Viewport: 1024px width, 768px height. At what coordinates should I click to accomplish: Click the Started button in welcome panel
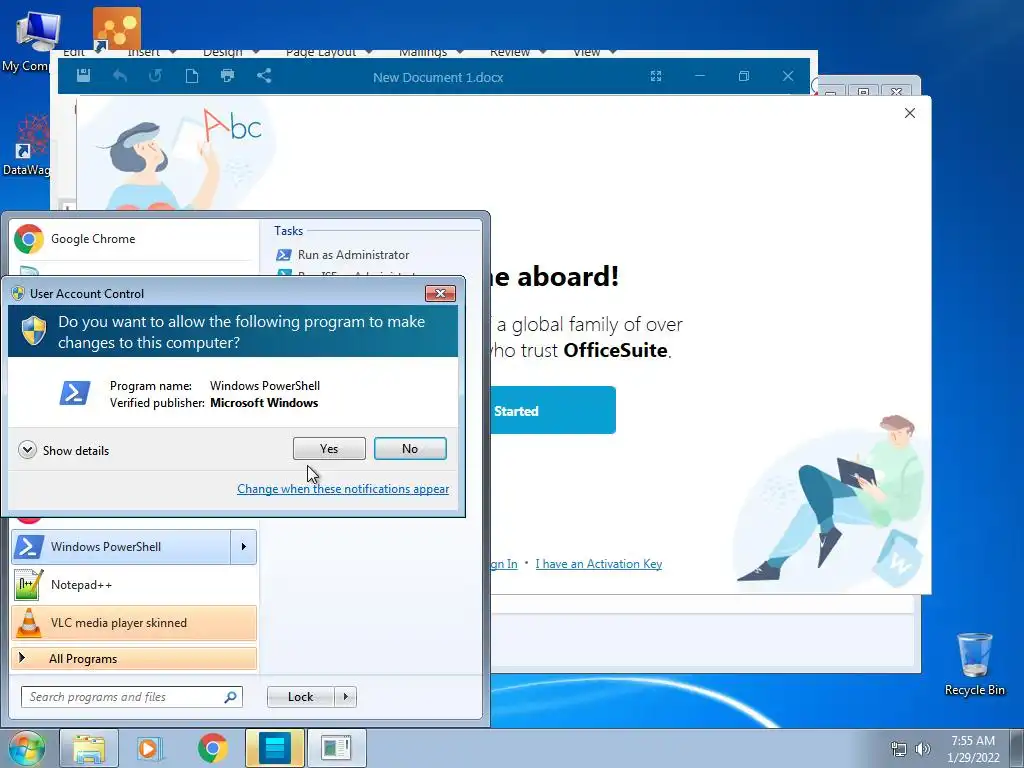(552, 410)
